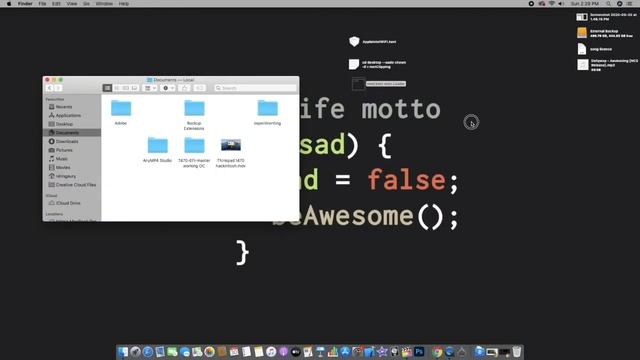
Task: Open the View menu
Action: (x=71, y=4)
